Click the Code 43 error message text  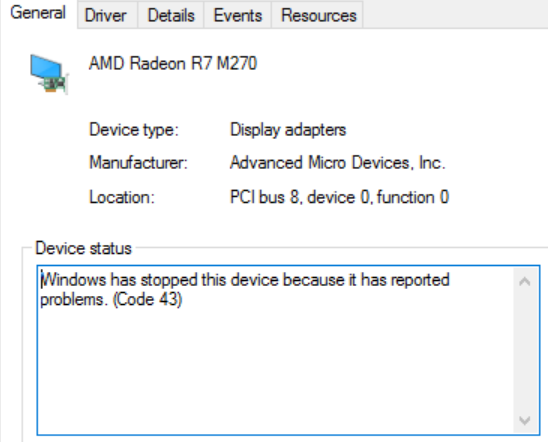point(245,290)
